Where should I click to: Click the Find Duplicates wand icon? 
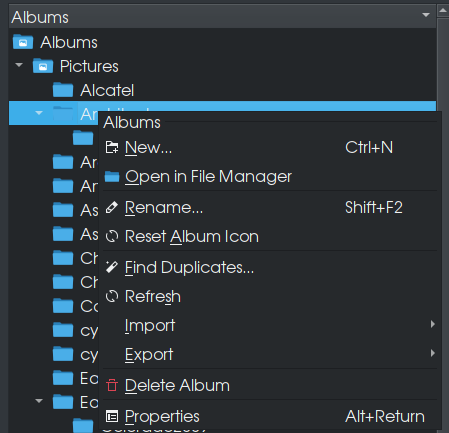pos(112,267)
